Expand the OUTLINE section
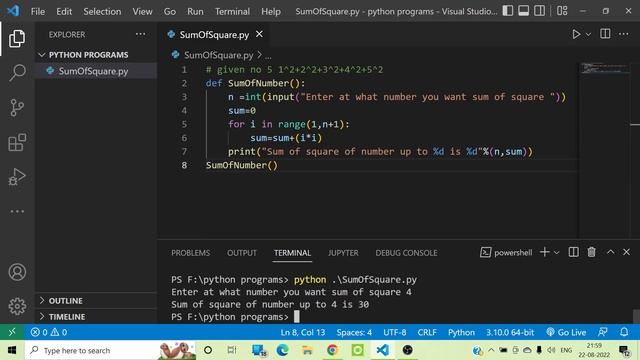 (96, 301)
